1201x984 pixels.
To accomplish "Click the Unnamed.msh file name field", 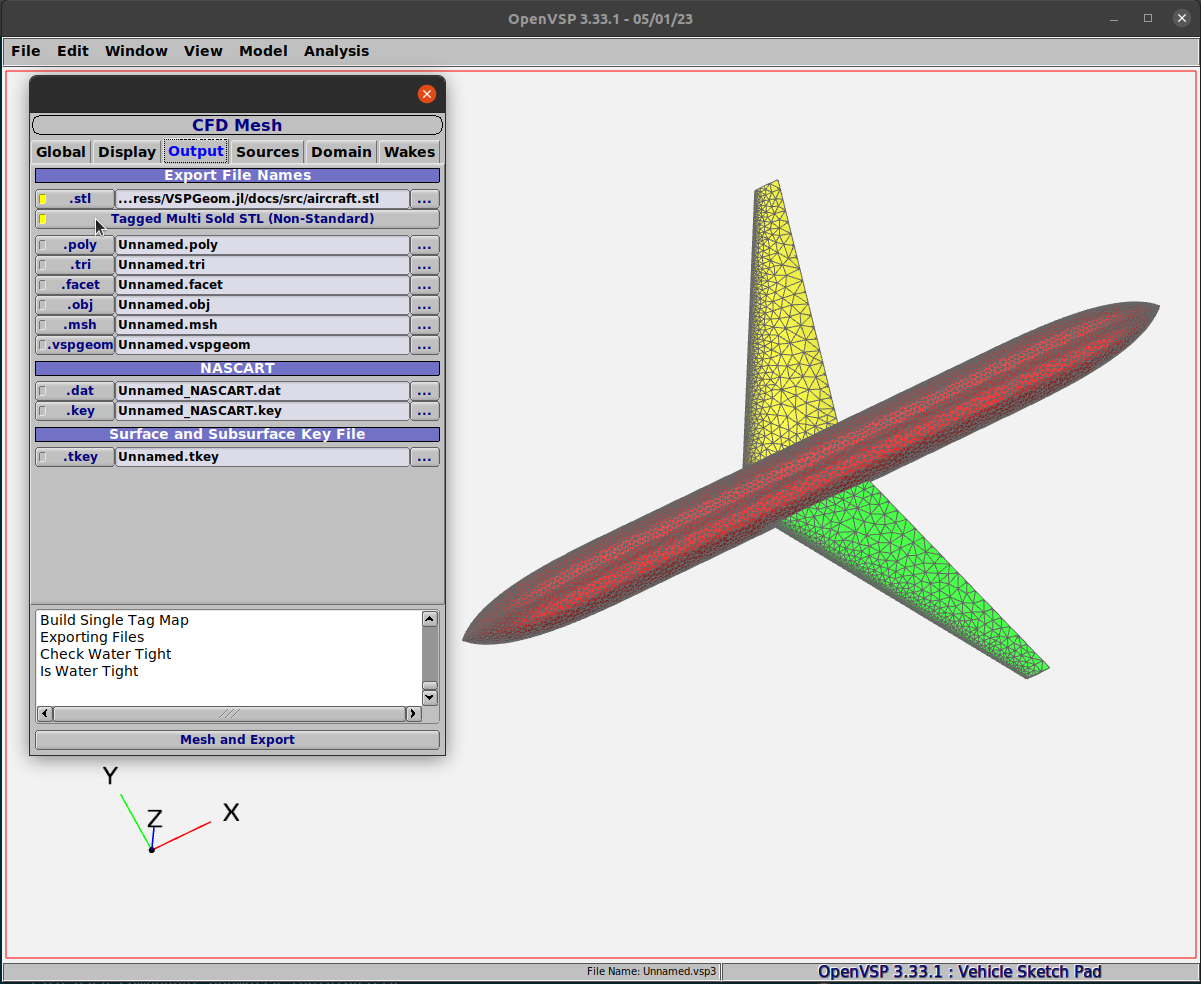I will 262,325.
